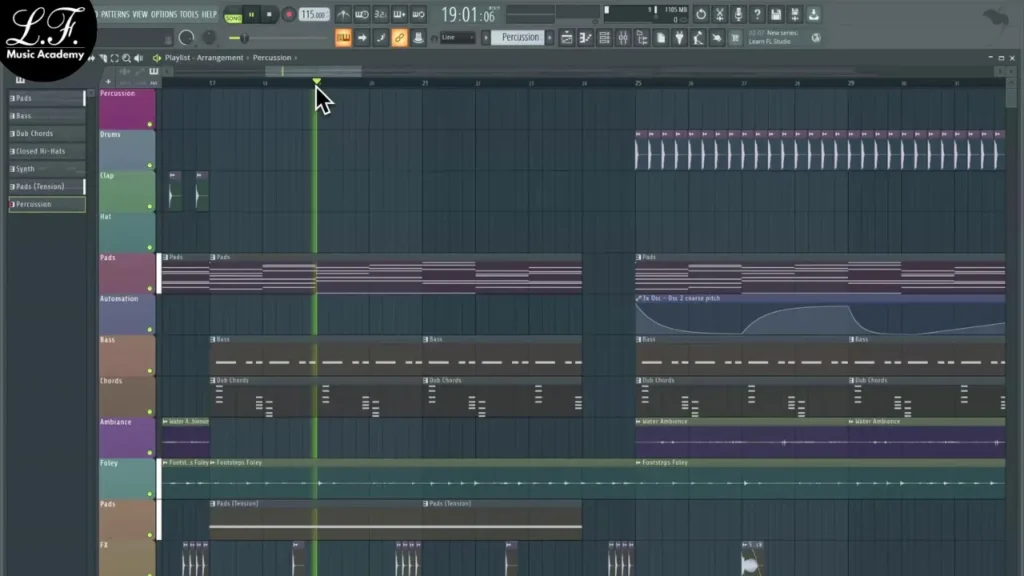The width and height of the screenshot is (1024, 576).
Task: Open the help question mark icon
Action: [757, 15]
